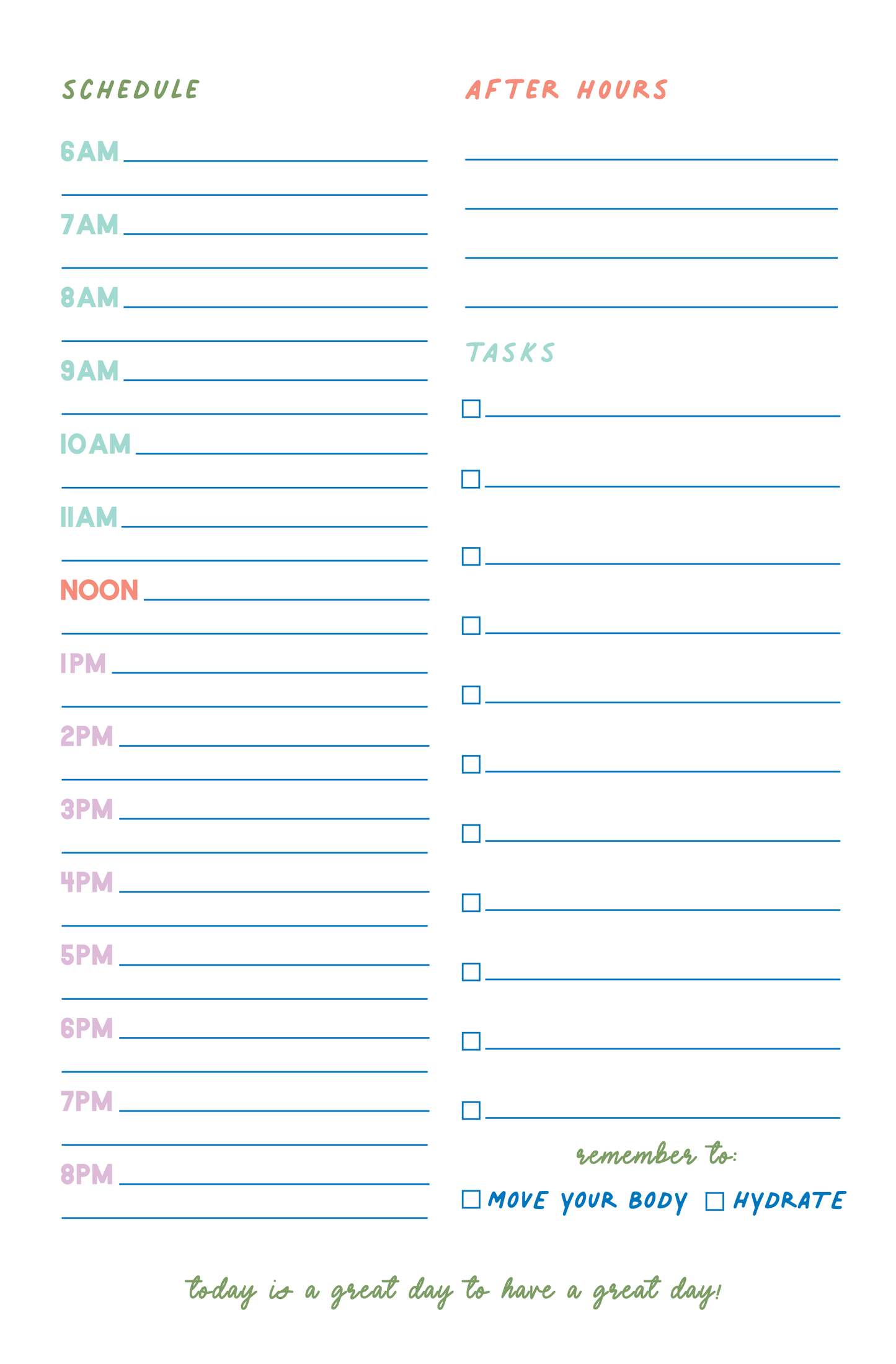Screen dimensions: 896x1364
Task: Tick the Hydrate checkbox
Action: point(714,1201)
